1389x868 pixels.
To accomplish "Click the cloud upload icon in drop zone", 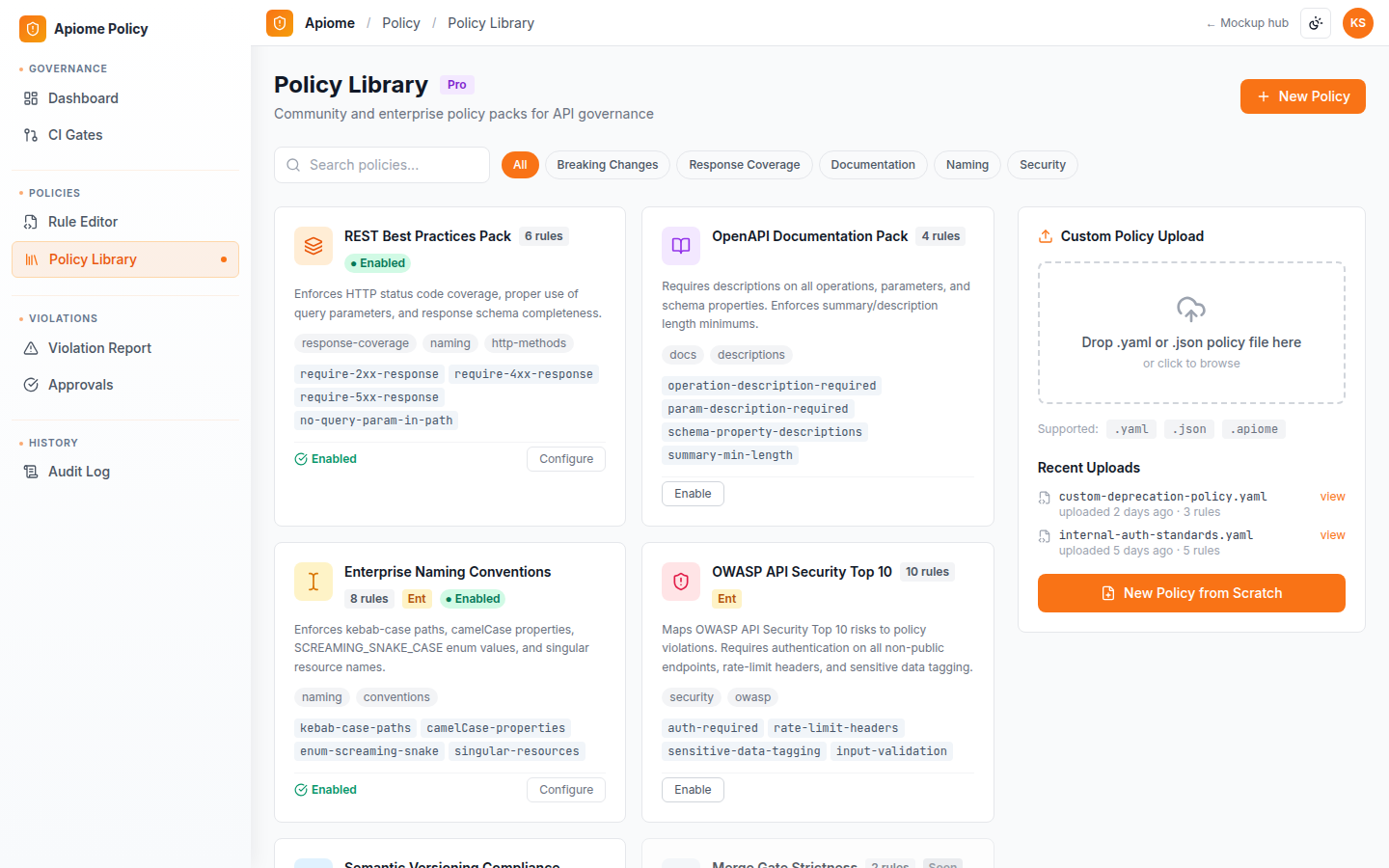I will [x=1191, y=309].
